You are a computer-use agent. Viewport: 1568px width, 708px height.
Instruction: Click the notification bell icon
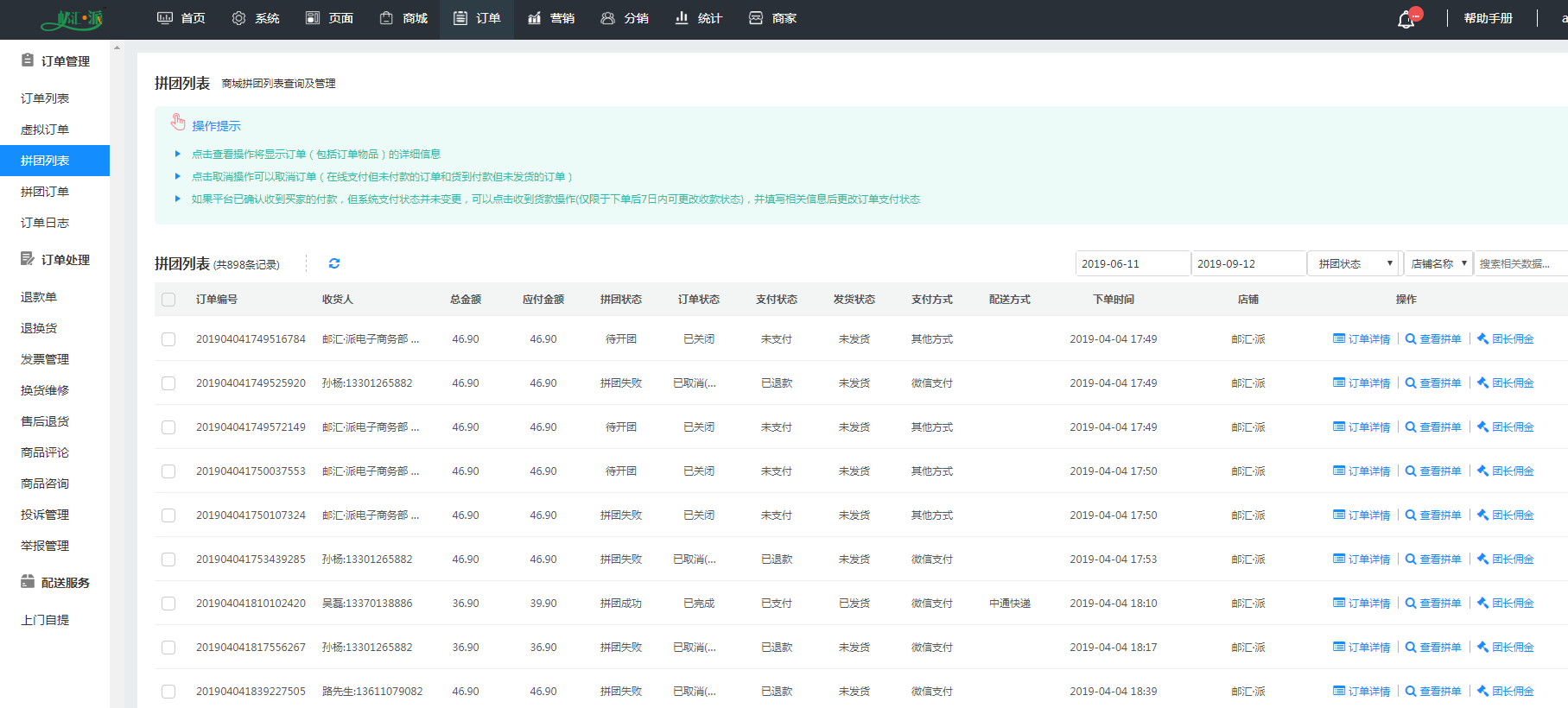coord(1406,19)
